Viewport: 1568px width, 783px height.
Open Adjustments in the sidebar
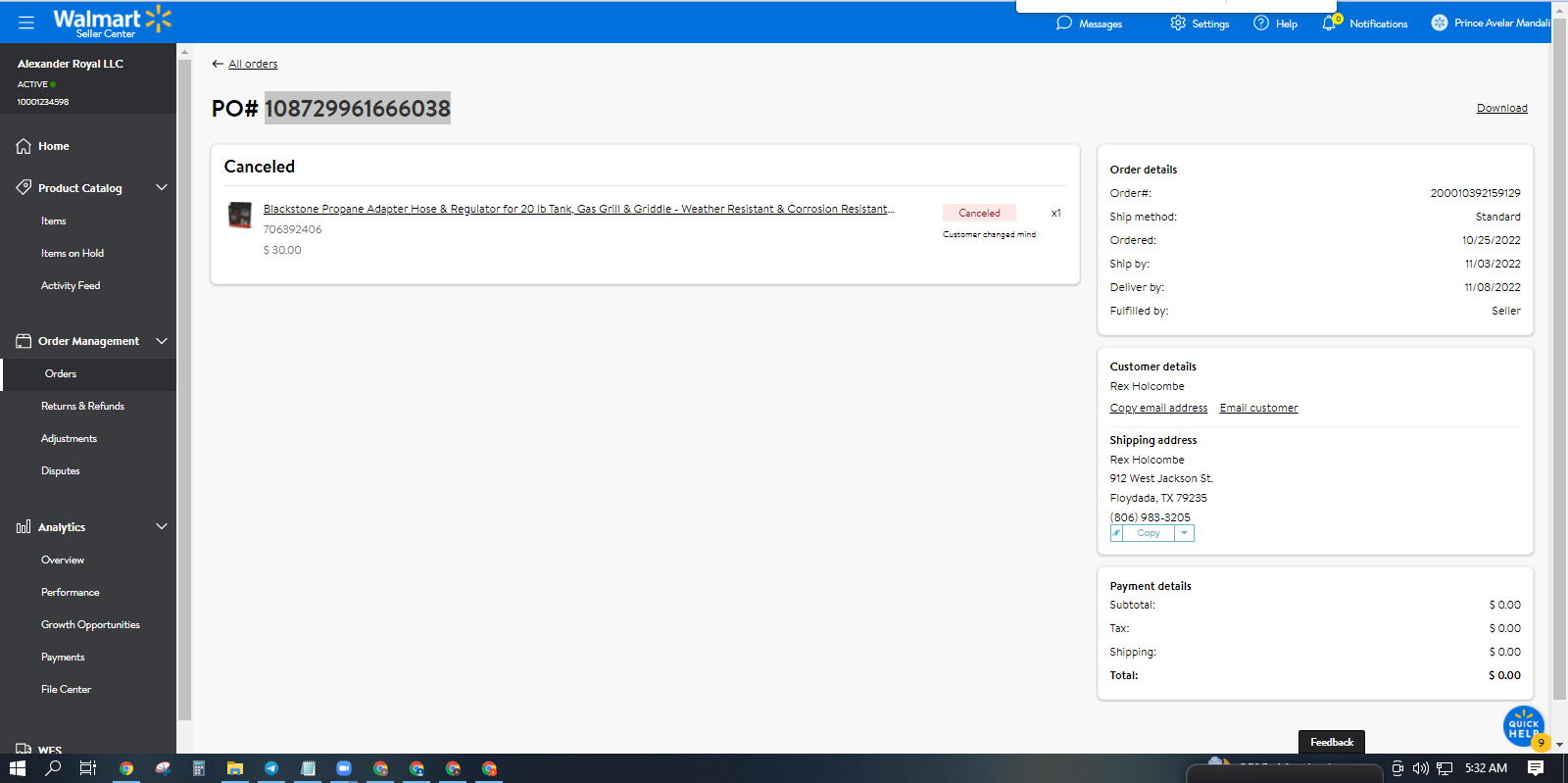(x=69, y=439)
